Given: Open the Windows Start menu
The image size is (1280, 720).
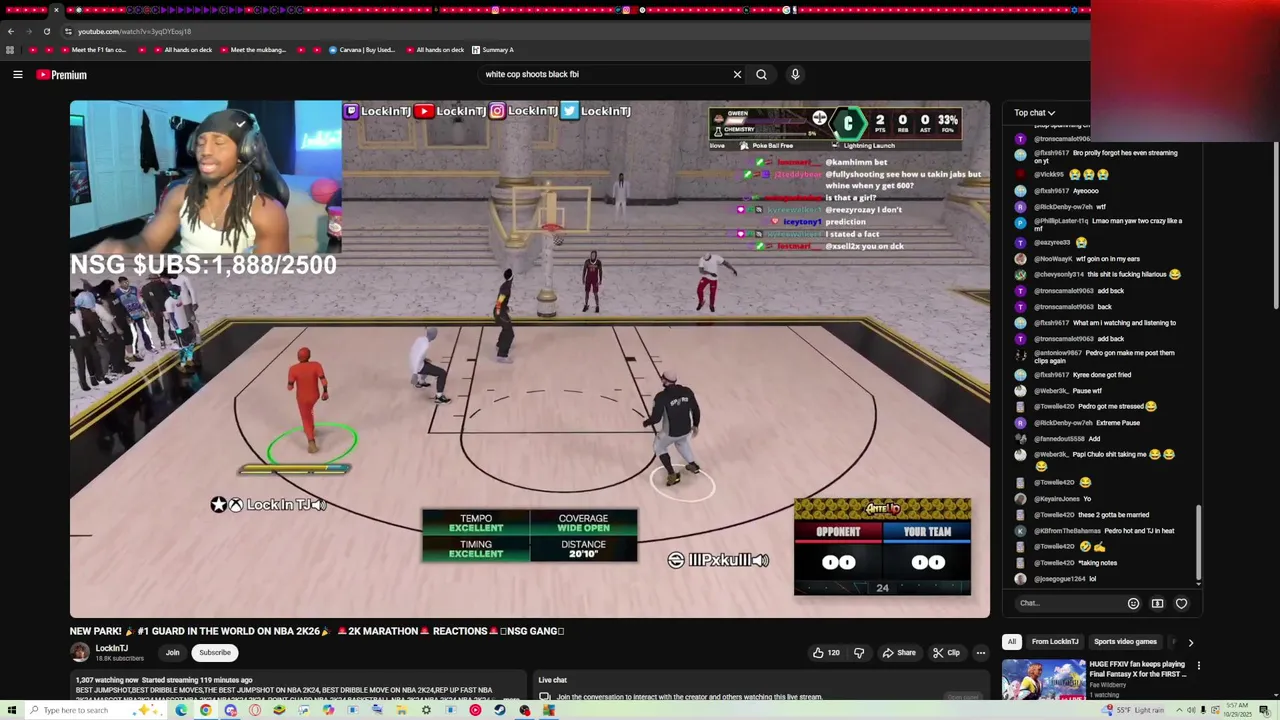Looking at the screenshot, I should point(11,710).
